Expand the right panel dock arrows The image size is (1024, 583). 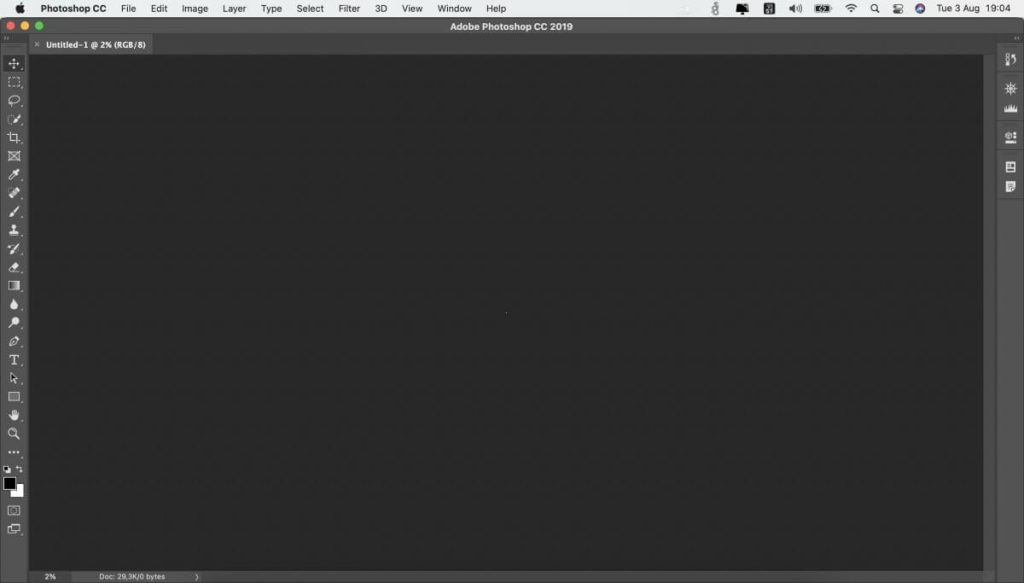coord(1016,38)
